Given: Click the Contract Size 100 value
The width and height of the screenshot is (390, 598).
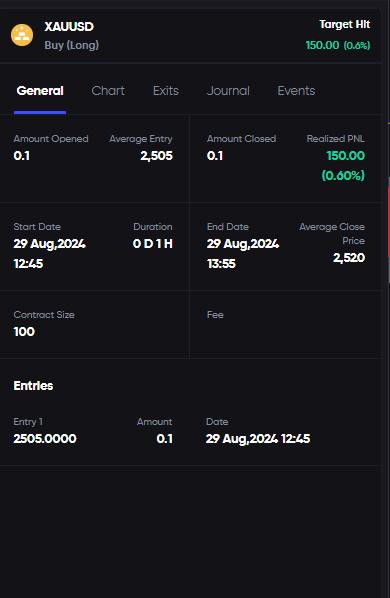Looking at the screenshot, I should click(x=24, y=331).
